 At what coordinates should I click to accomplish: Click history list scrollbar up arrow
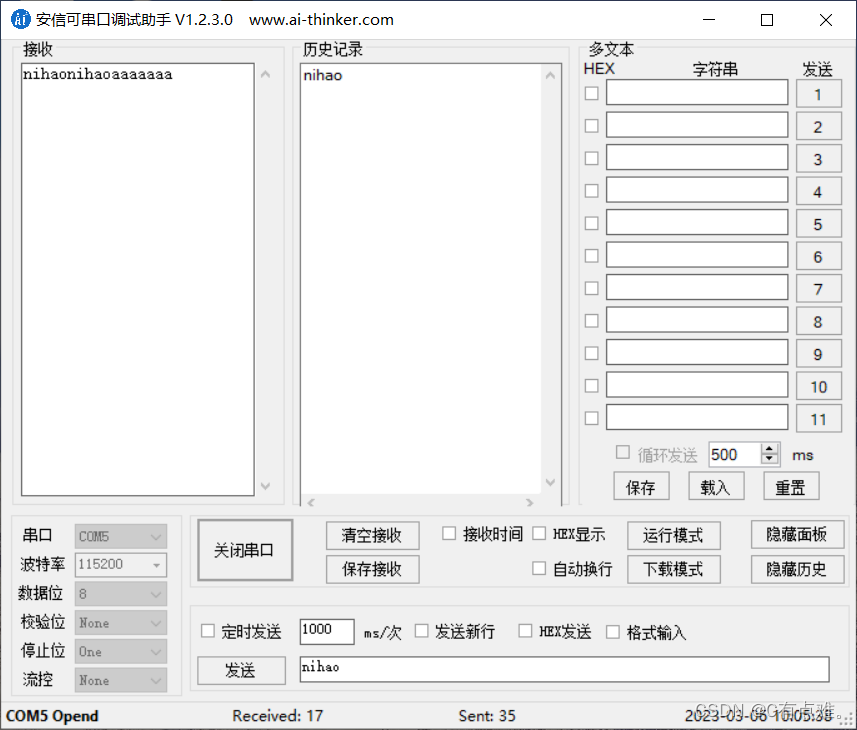[550, 75]
